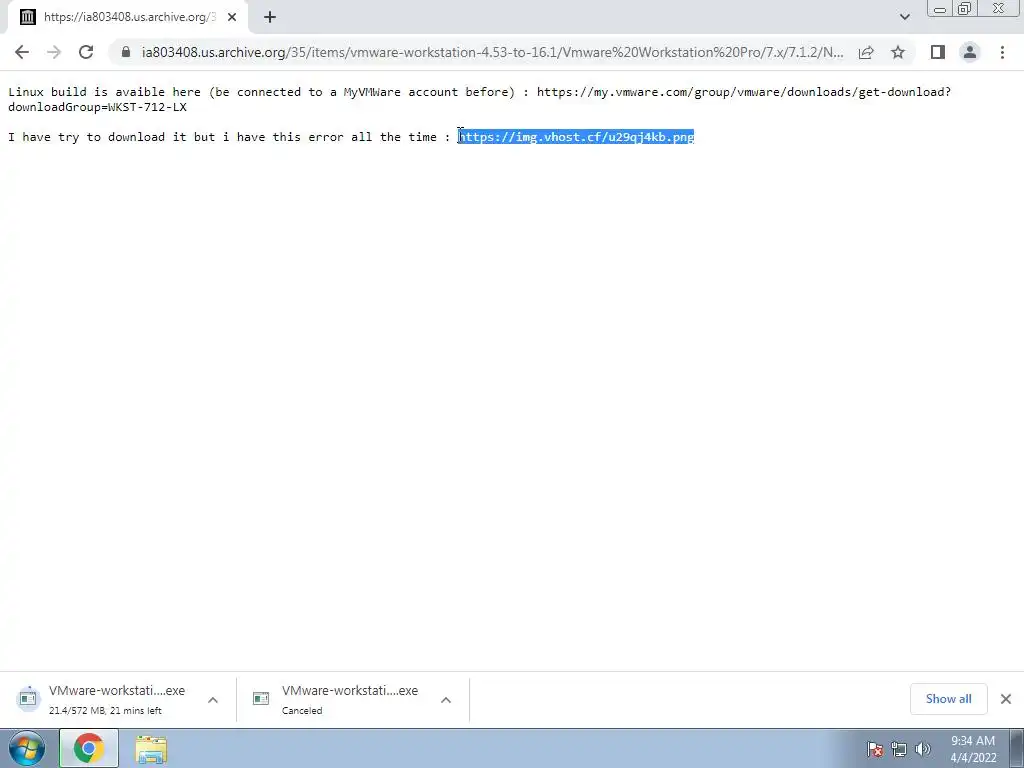Click the network icon in the system tray
The height and width of the screenshot is (768, 1024).
[x=899, y=749]
